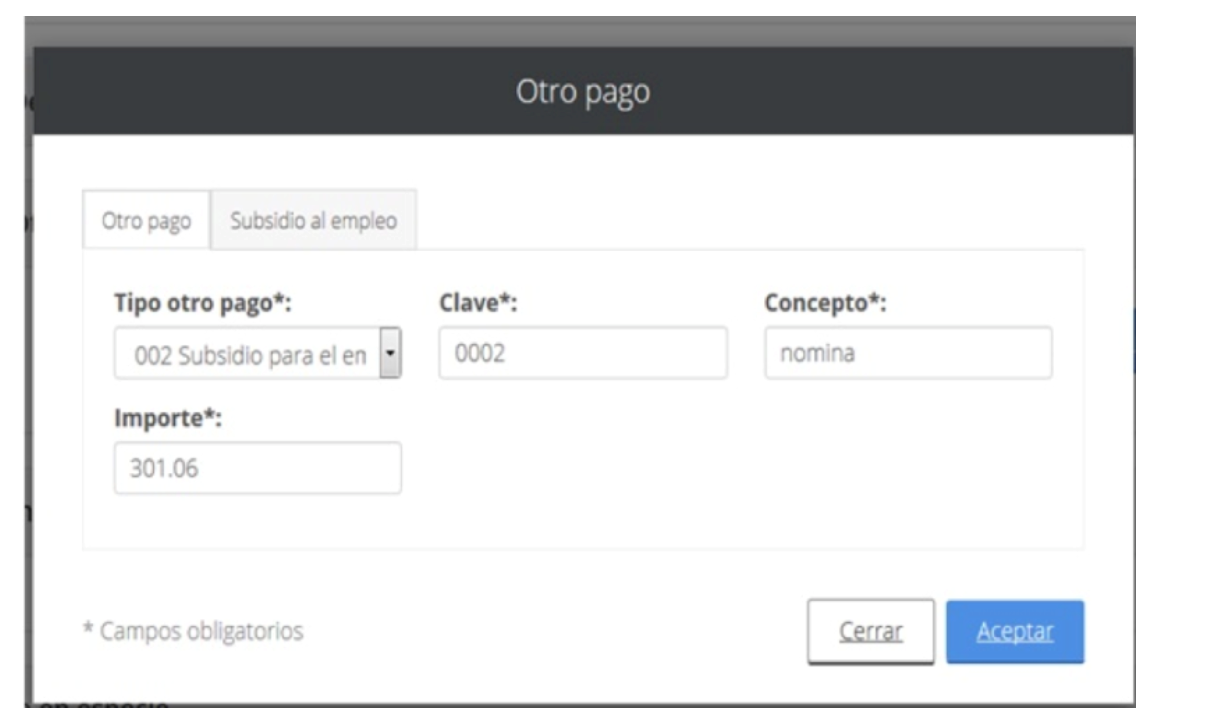Click the gray backdrop above the dialog
Screen dimensions: 1214x724
click(x=582, y=31)
